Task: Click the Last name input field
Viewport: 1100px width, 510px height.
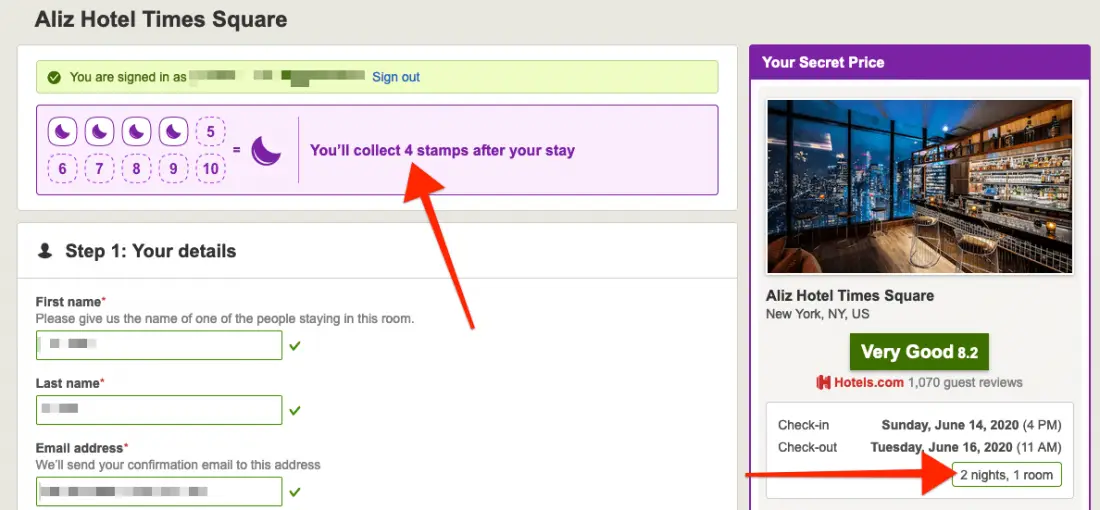Action: coord(159,409)
